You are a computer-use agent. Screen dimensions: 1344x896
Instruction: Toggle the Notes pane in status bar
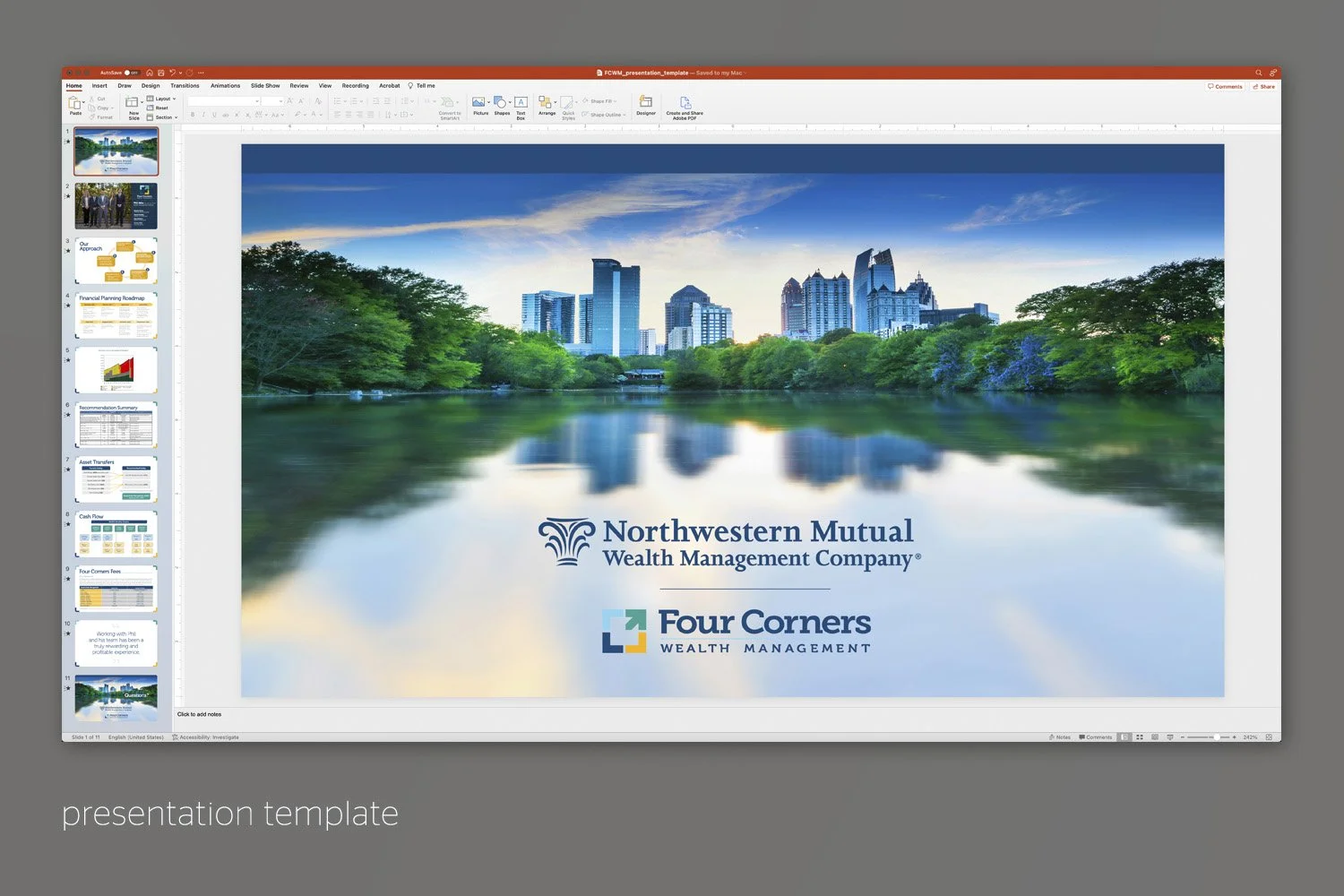(x=1060, y=737)
